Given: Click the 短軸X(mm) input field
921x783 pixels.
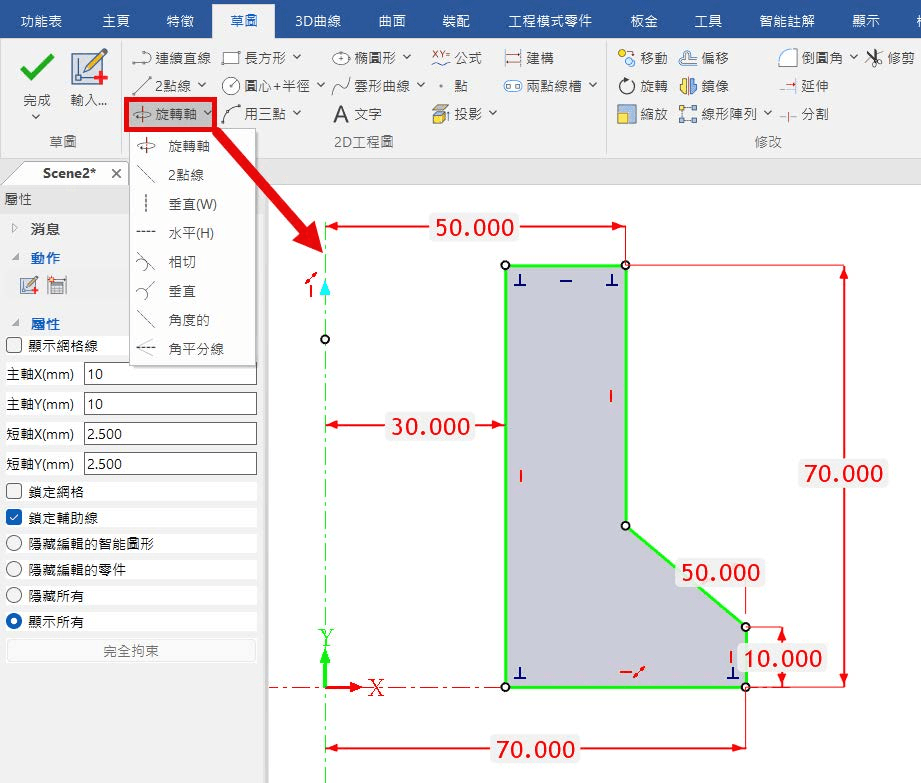Looking at the screenshot, I should pyautogui.click(x=170, y=434).
